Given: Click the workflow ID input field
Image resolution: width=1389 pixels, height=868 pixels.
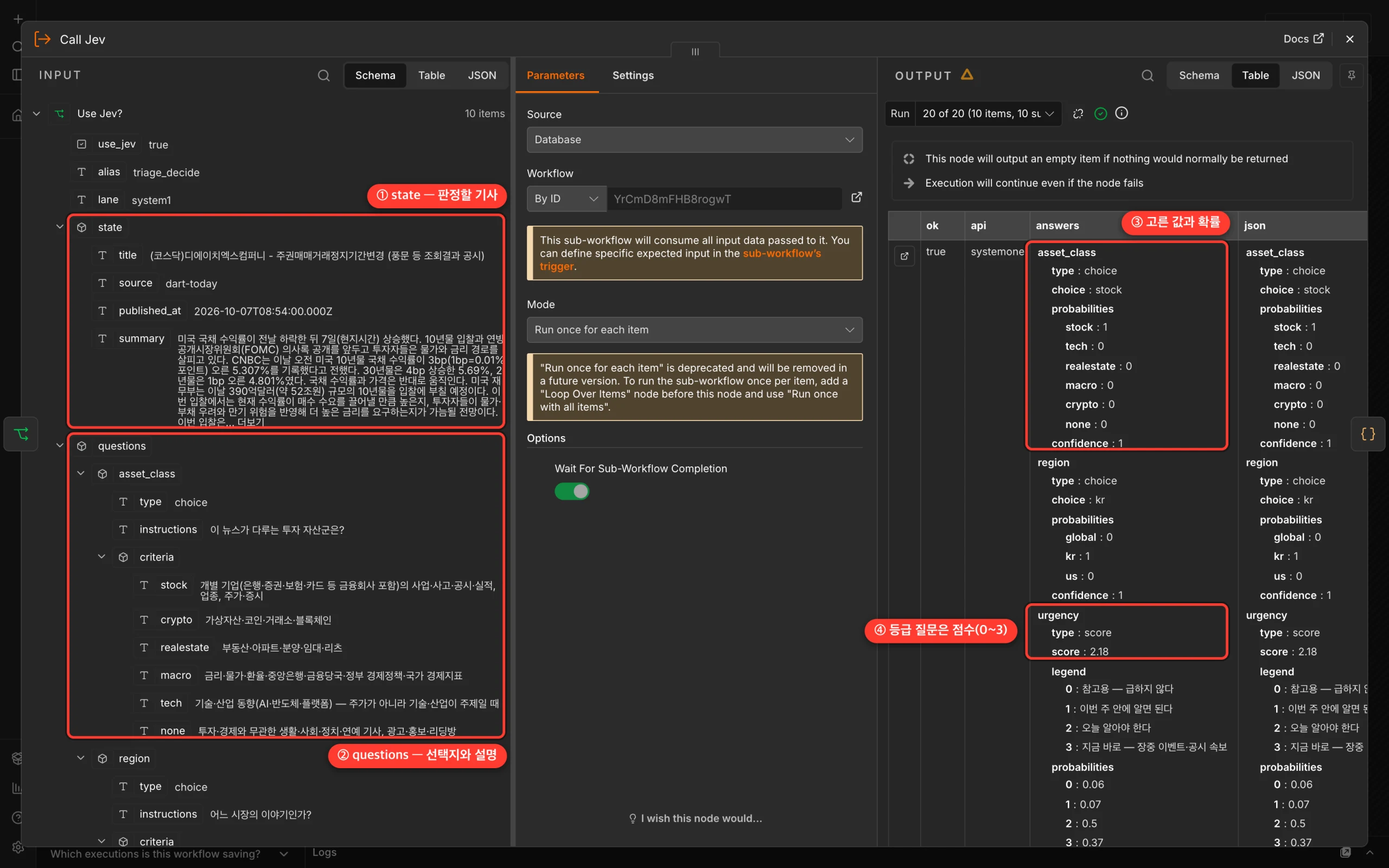Looking at the screenshot, I should pyautogui.click(x=724, y=199).
